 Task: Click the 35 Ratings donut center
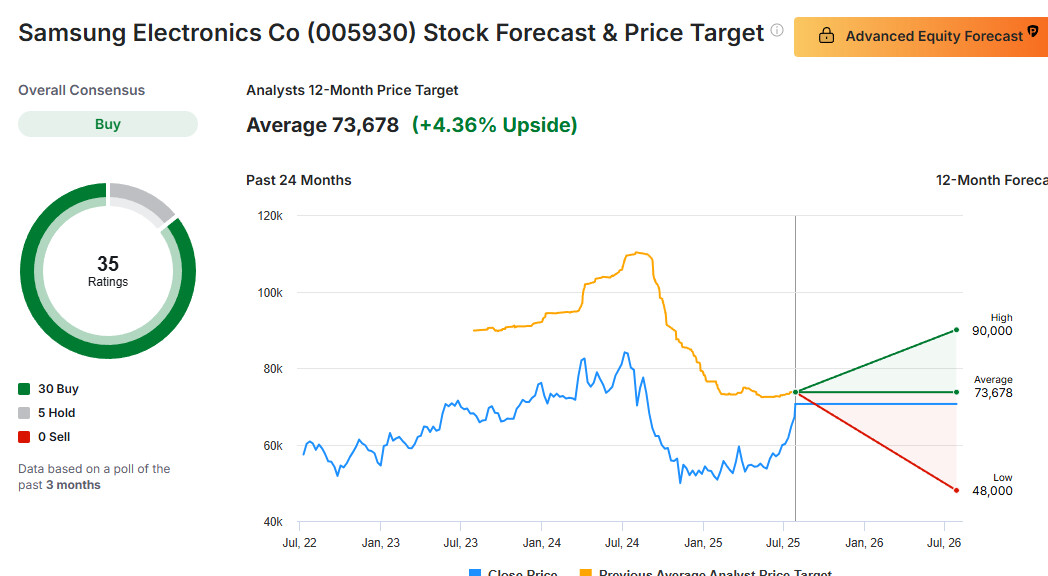pos(108,270)
